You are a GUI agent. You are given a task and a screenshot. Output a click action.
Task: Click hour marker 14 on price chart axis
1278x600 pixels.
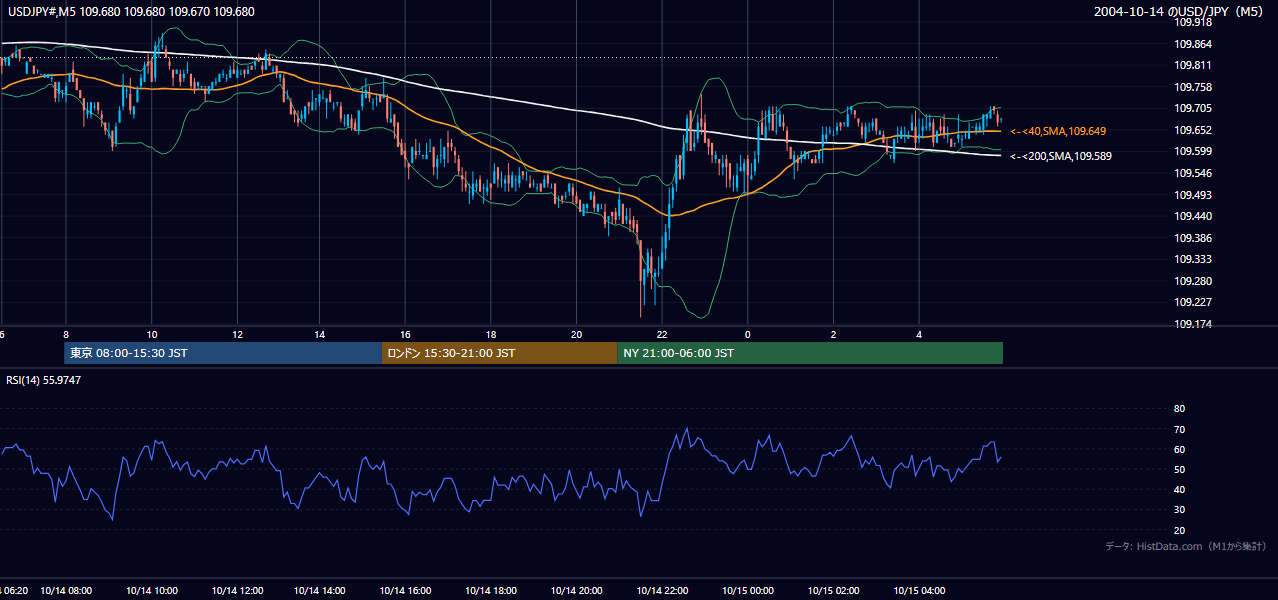tap(320, 334)
